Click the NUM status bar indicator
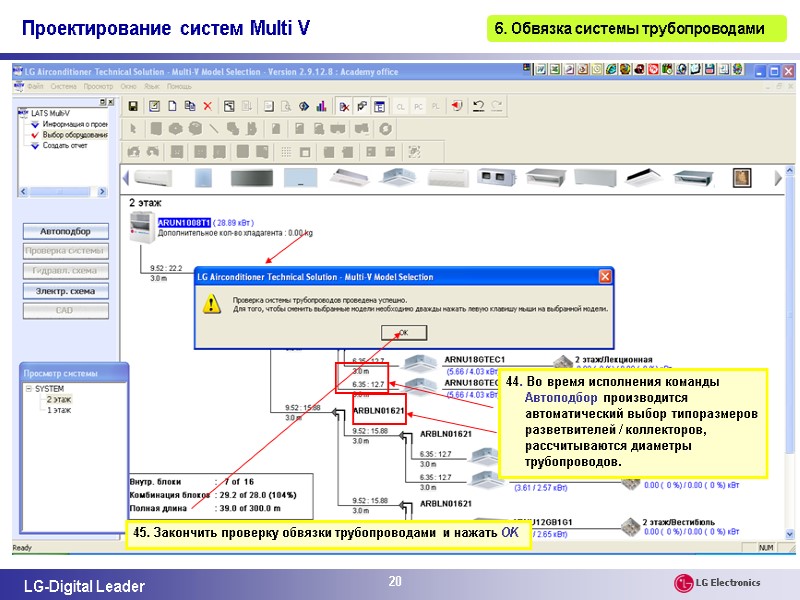Image resolution: width=800 pixels, height=600 pixels. point(766,547)
